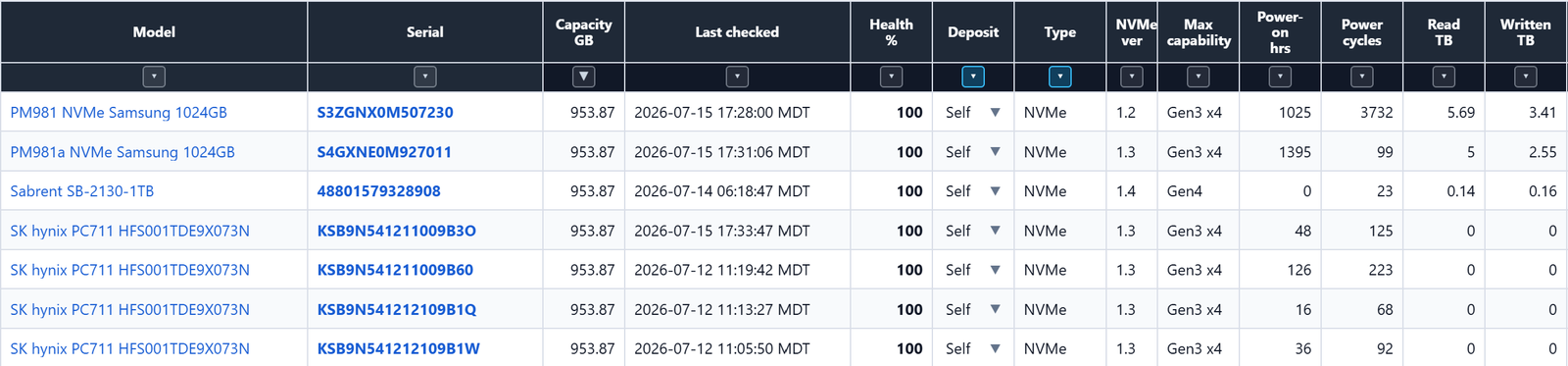Screen dimensions: 1568x366
Task: Open the Last checked filter icon
Action: click(x=737, y=77)
